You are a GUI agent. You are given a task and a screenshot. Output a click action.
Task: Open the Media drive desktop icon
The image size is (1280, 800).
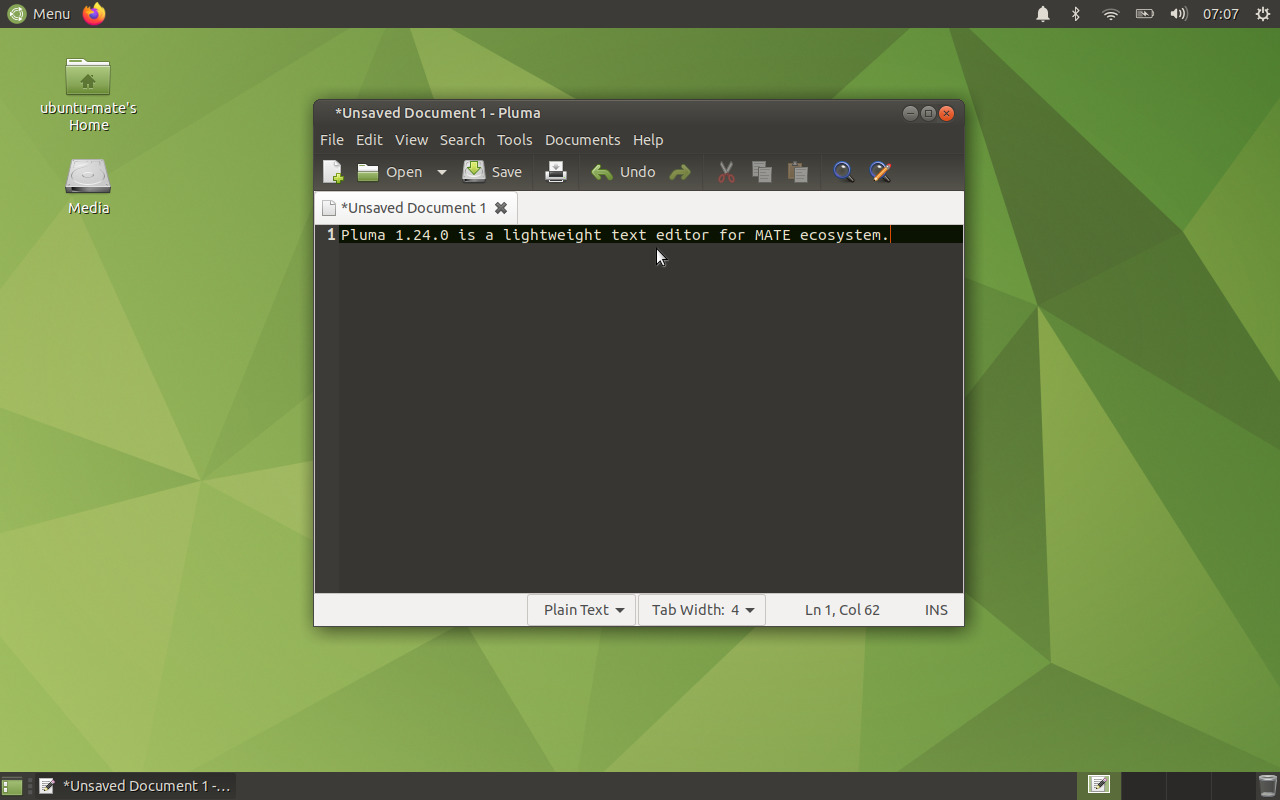click(88, 187)
